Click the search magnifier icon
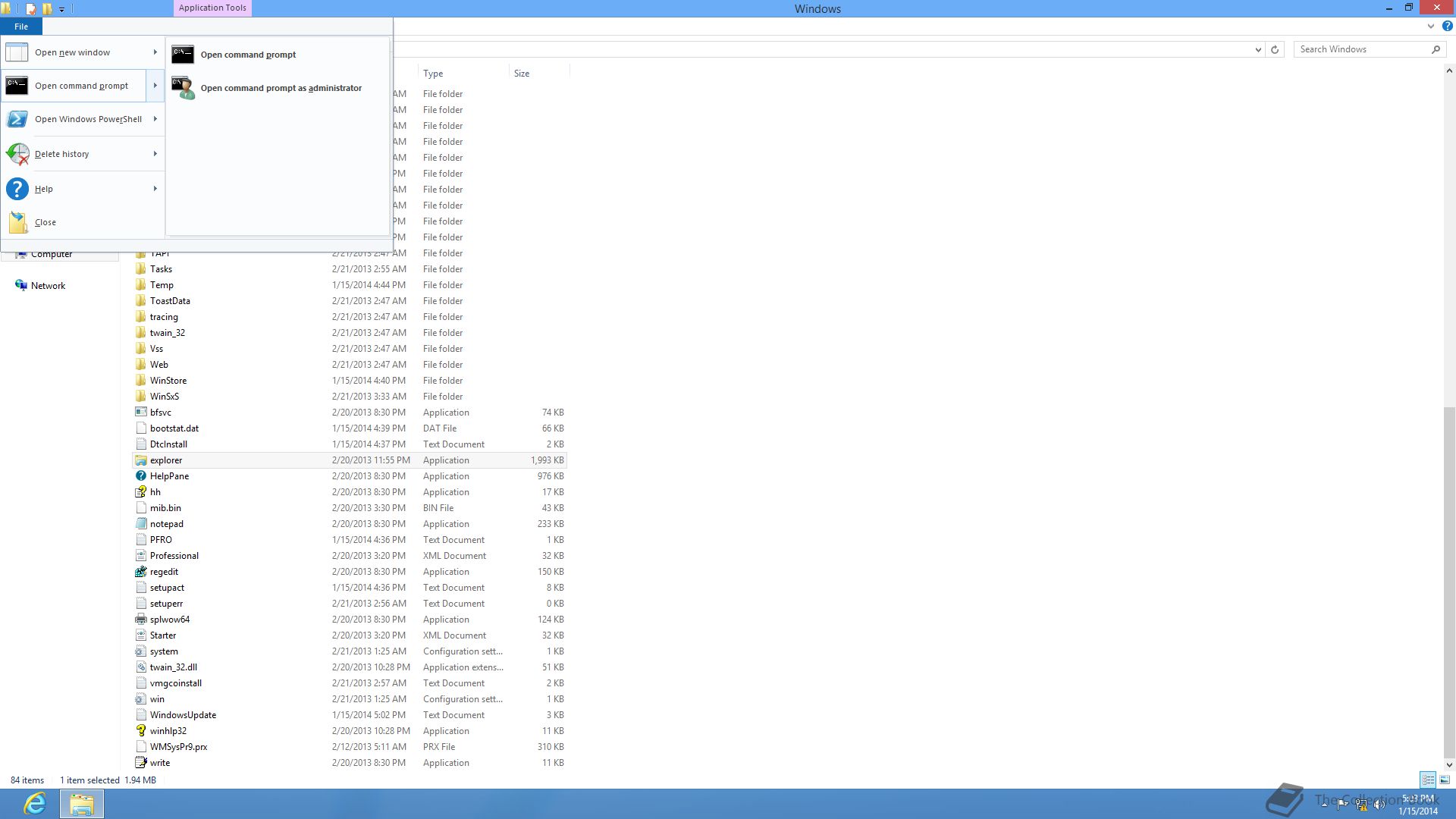This screenshot has height=819, width=1456. tap(1436, 49)
